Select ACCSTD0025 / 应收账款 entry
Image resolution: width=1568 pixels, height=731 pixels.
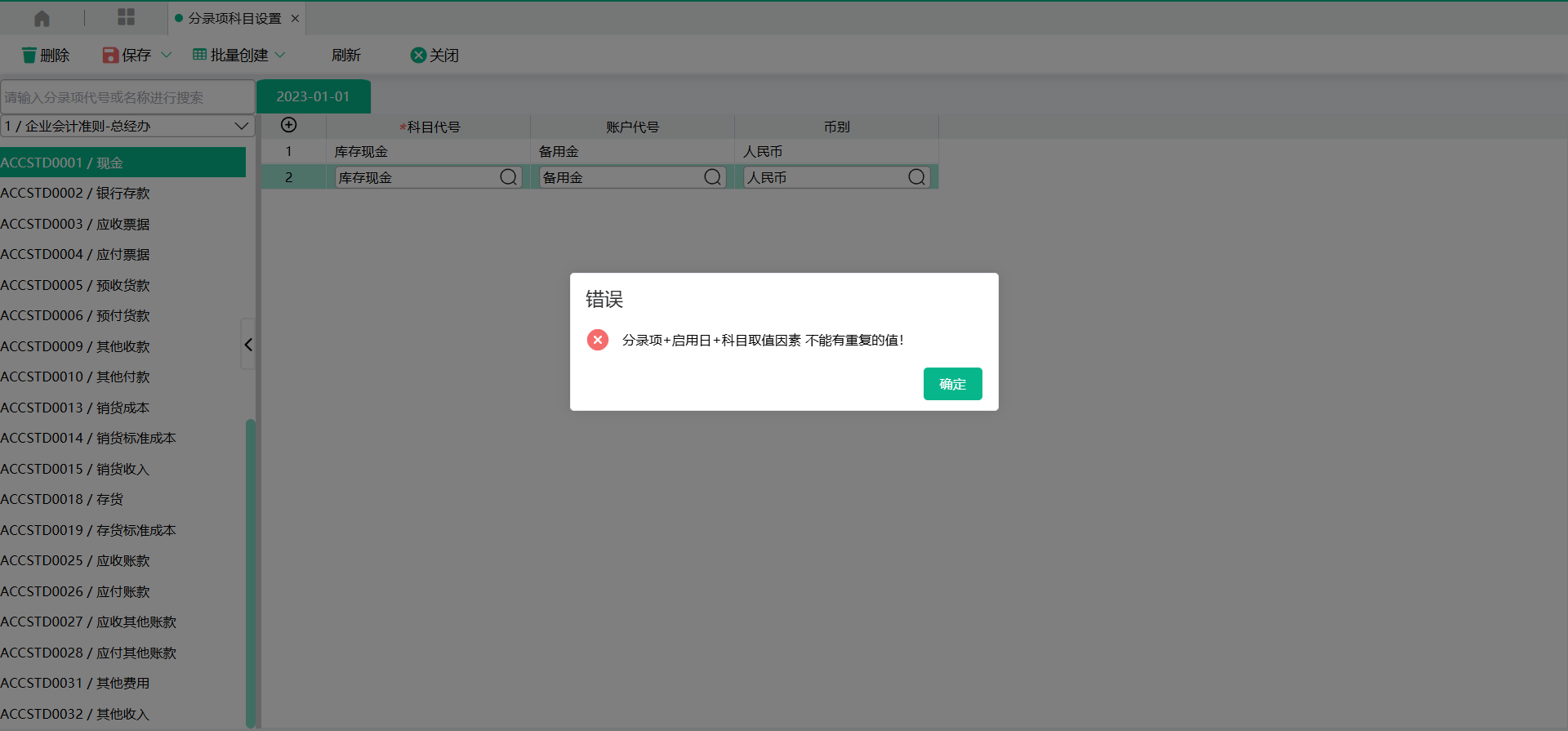click(122, 560)
